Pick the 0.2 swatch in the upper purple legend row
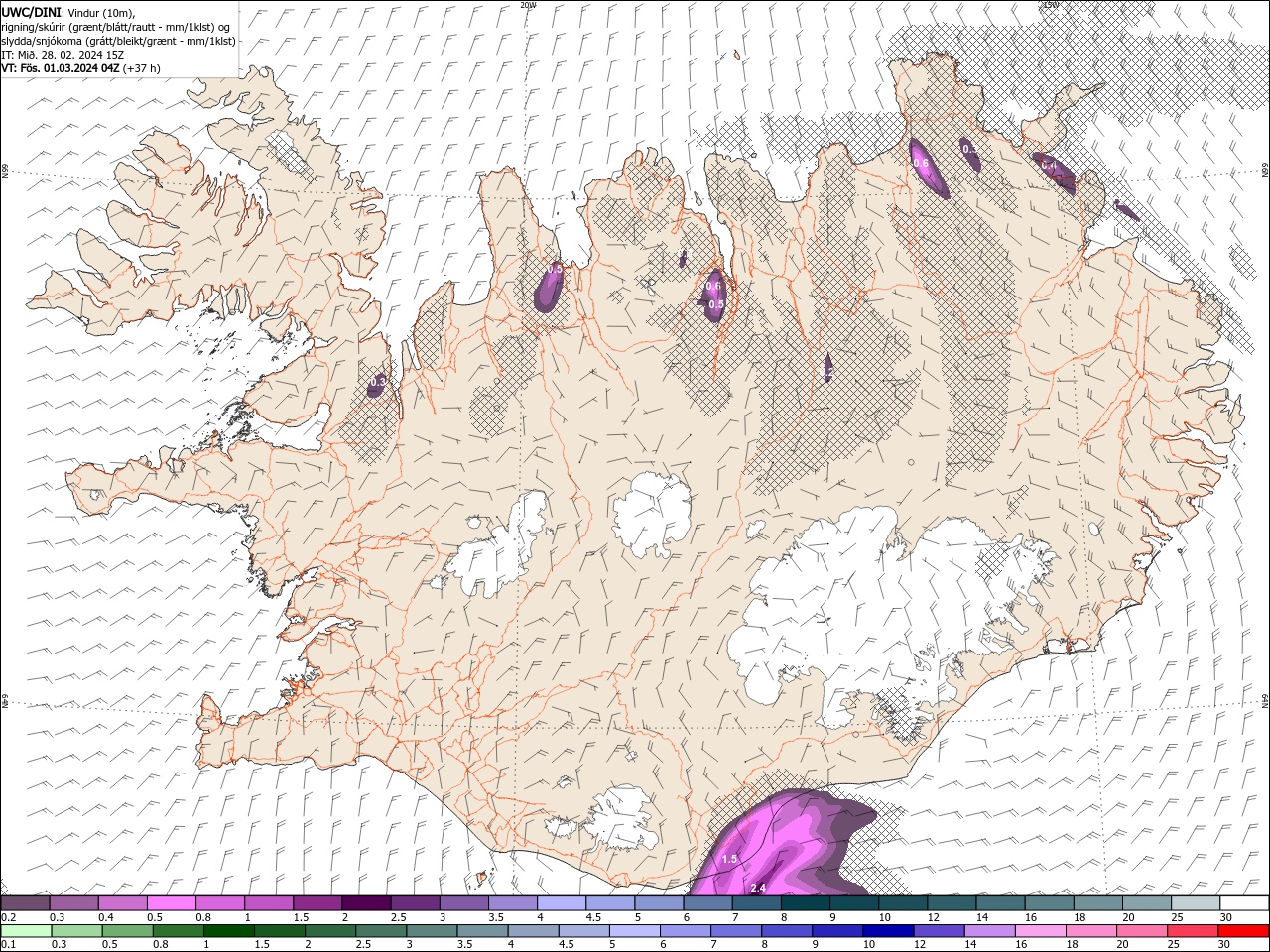Image resolution: width=1270 pixels, height=952 pixels. tap(25, 903)
